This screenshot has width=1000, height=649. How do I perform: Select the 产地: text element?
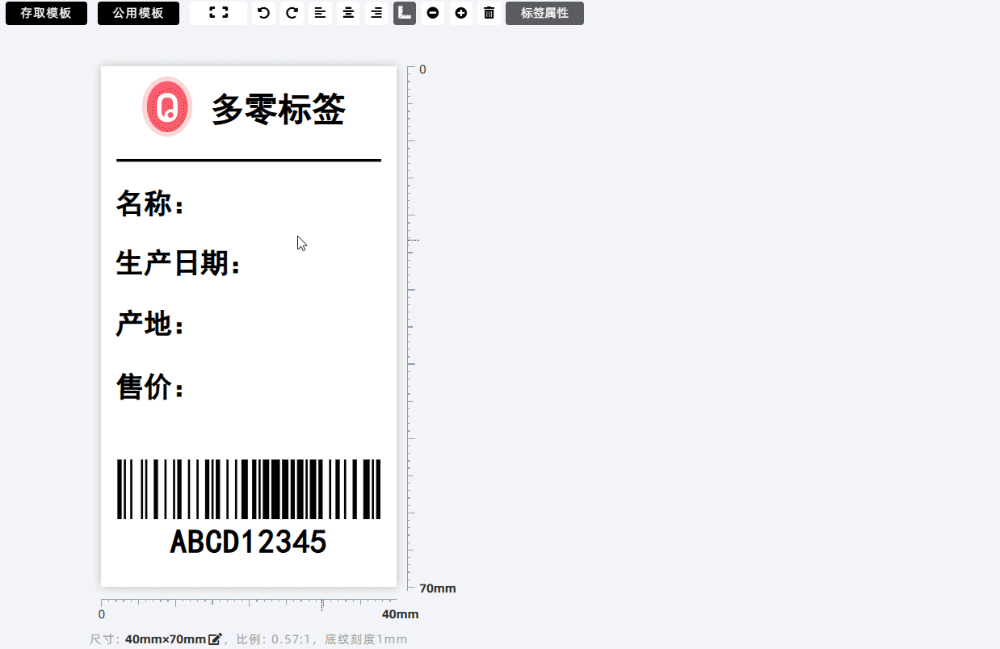click(x=150, y=324)
